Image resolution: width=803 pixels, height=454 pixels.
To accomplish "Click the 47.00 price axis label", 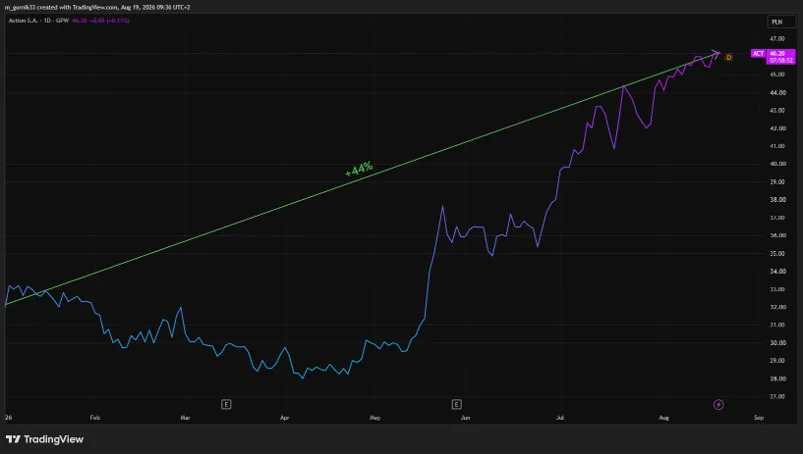I will (x=777, y=38).
